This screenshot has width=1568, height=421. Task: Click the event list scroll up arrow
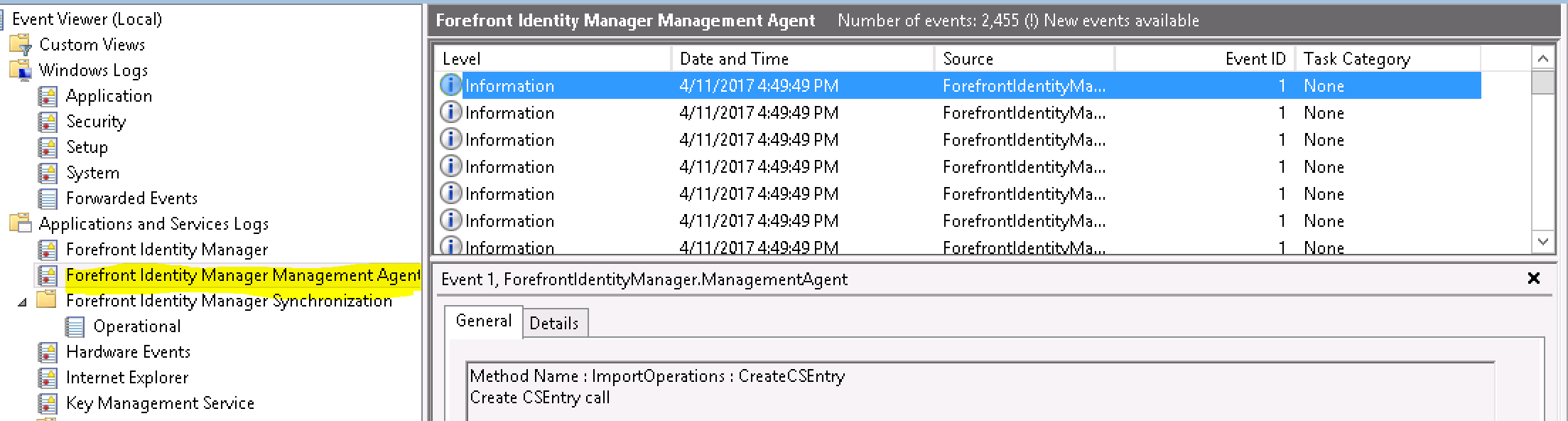click(1542, 58)
